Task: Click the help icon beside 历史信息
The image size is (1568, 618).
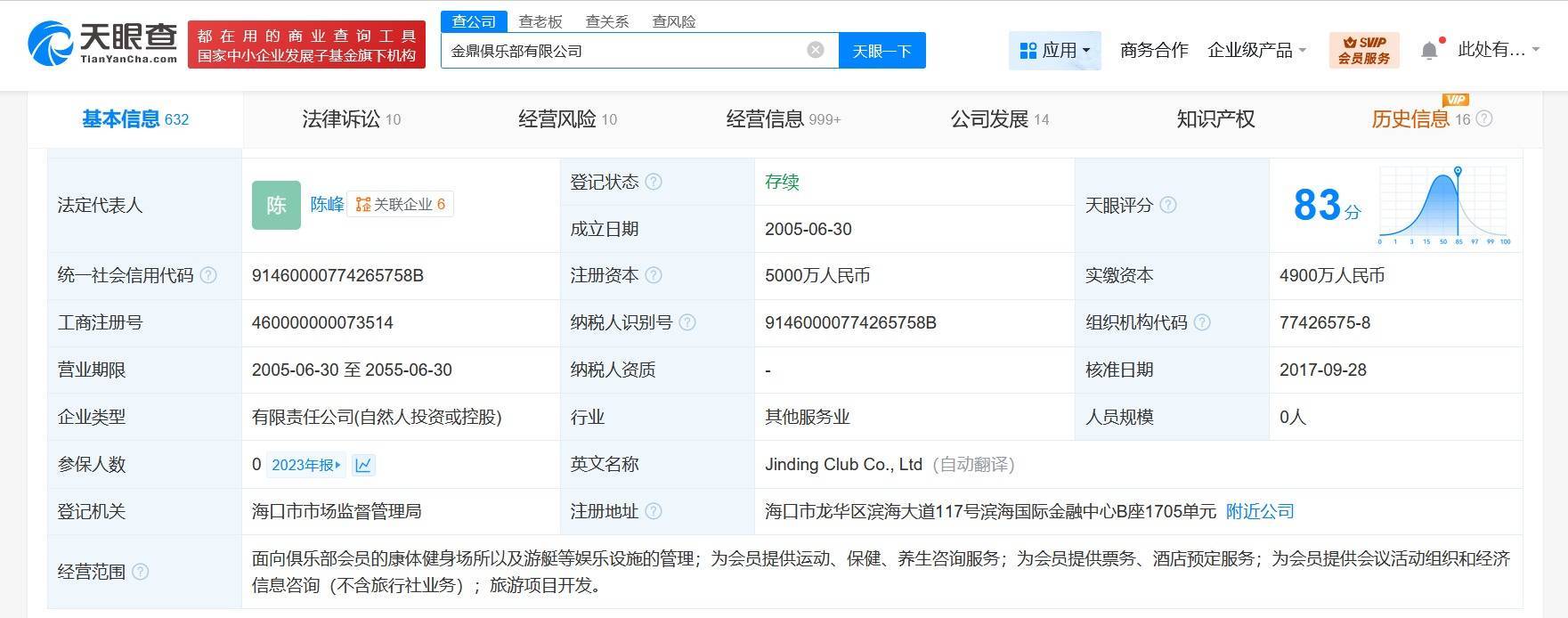Action: (x=1484, y=119)
